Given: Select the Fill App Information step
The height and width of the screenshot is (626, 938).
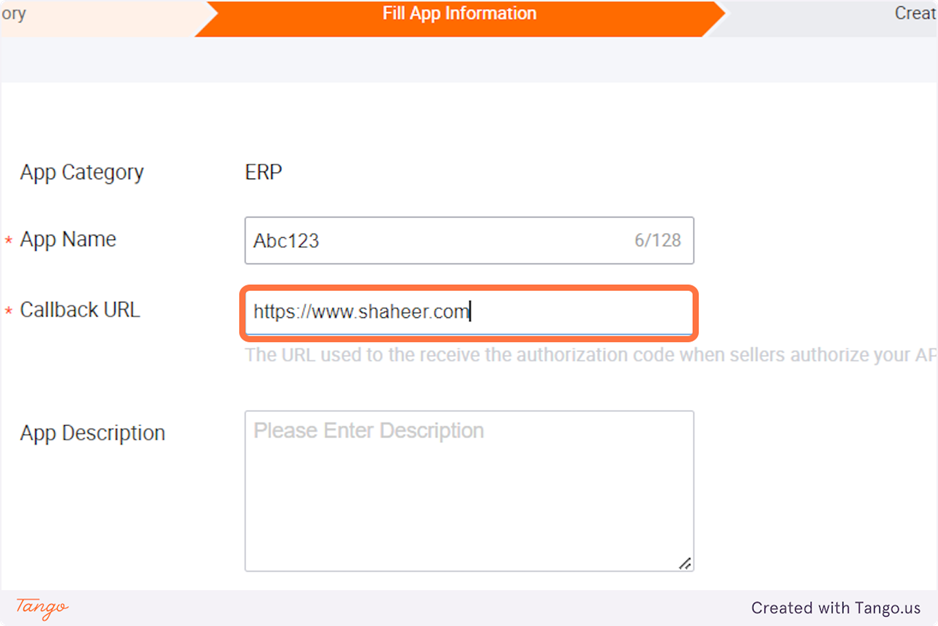Looking at the screenshot, I should 459,14.
